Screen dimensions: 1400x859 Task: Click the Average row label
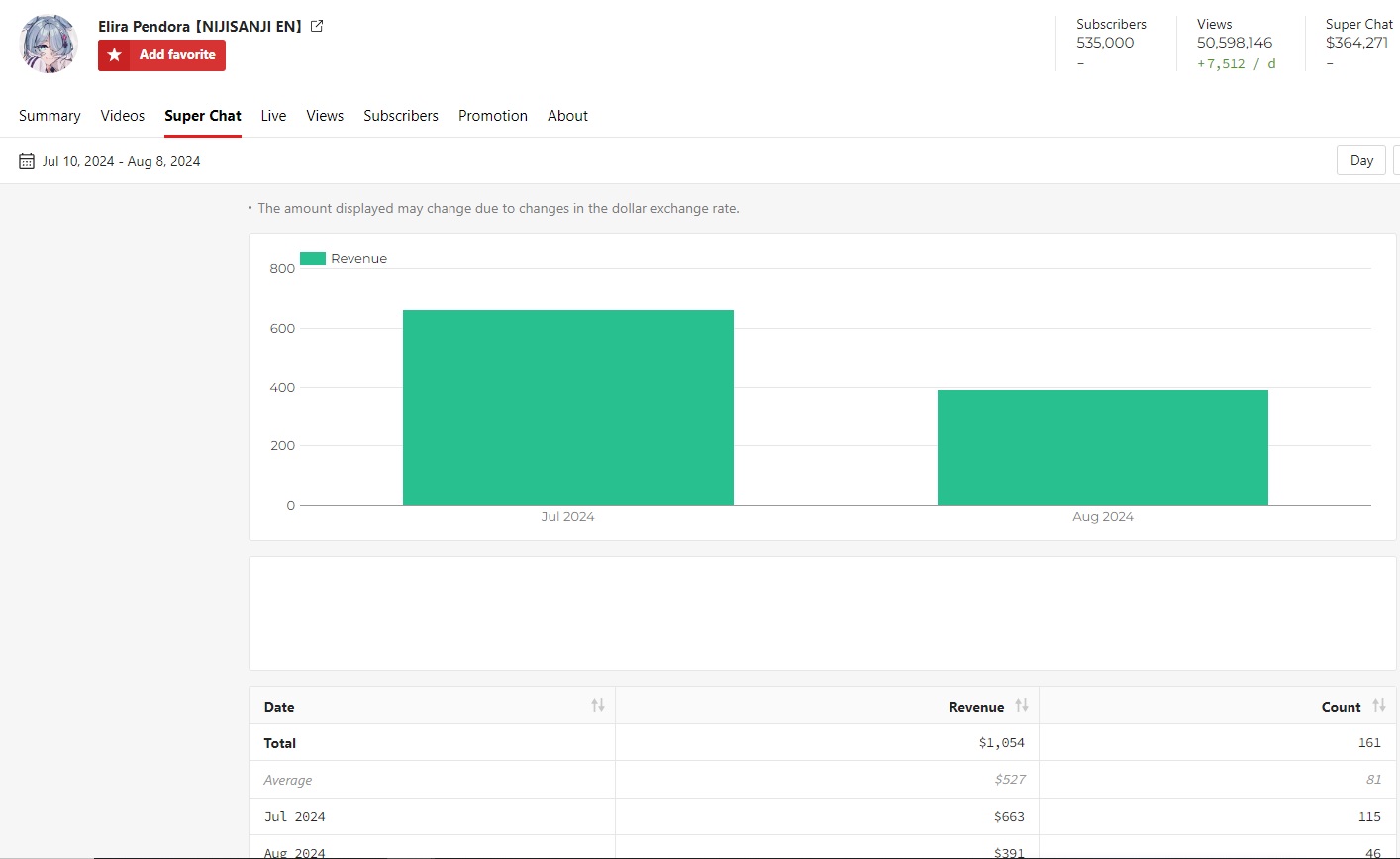pos(288,780)
